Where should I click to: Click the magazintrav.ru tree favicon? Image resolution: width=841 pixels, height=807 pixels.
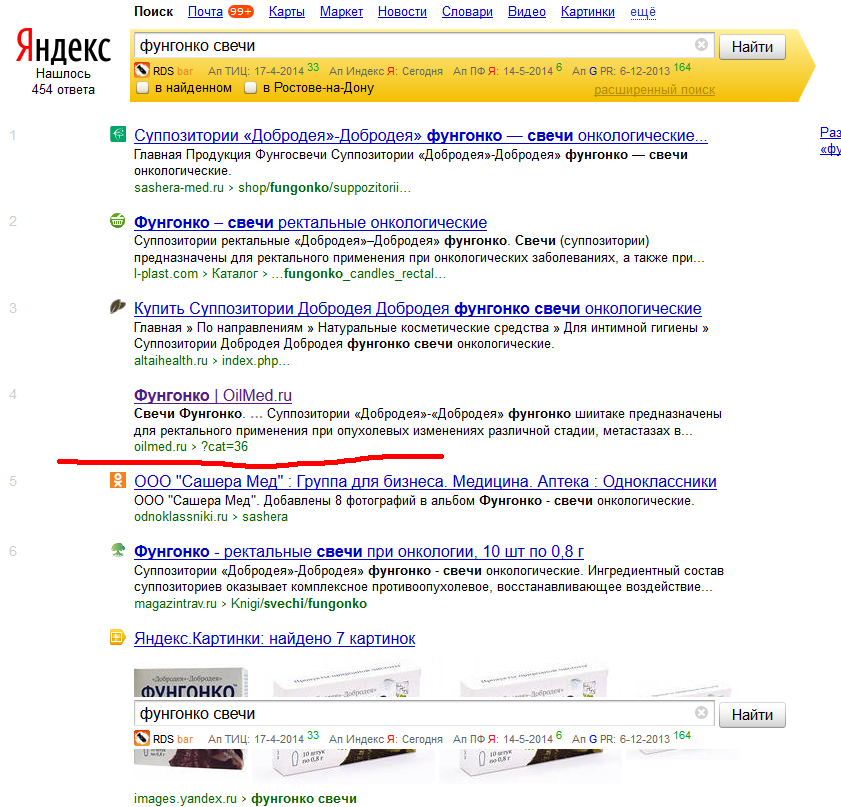coord(117,550)
